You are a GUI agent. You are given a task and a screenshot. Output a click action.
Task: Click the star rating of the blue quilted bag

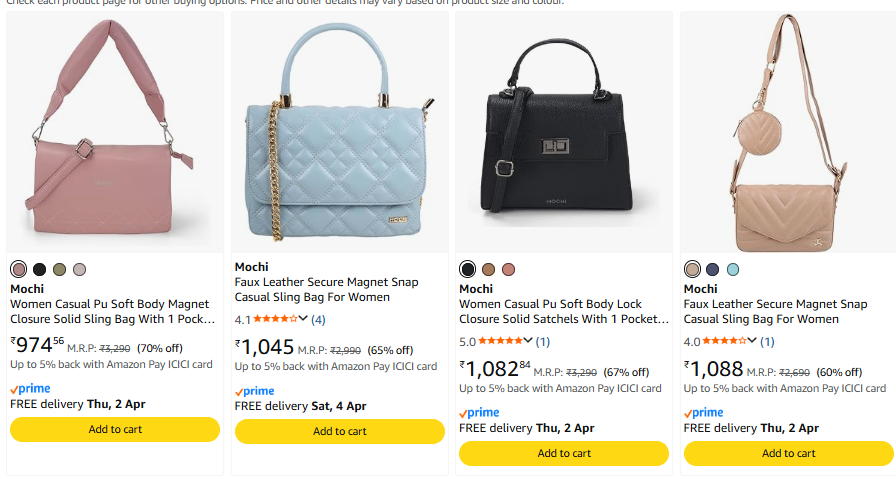[275, 319]
